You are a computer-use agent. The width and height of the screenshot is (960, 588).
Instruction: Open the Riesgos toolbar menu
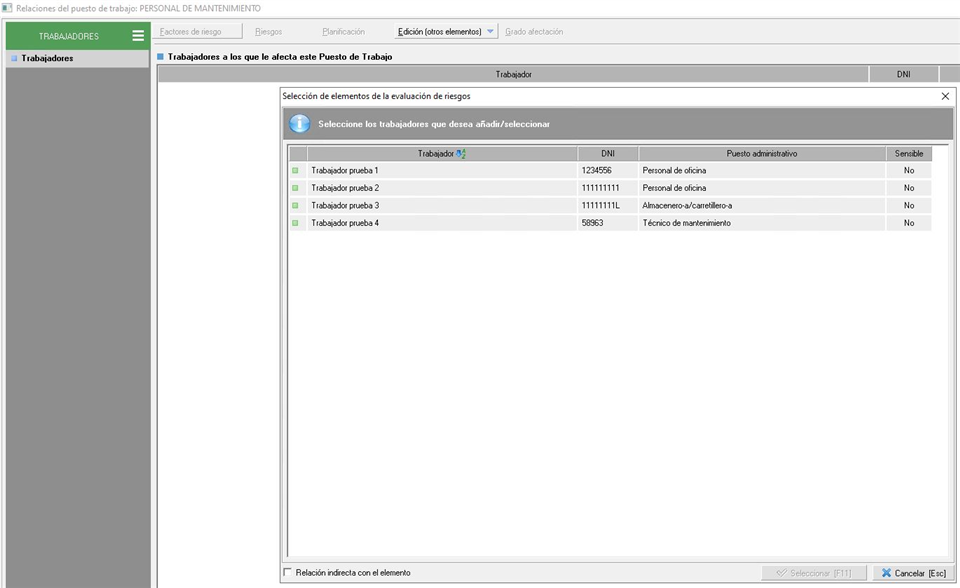(x=269, y=32)
